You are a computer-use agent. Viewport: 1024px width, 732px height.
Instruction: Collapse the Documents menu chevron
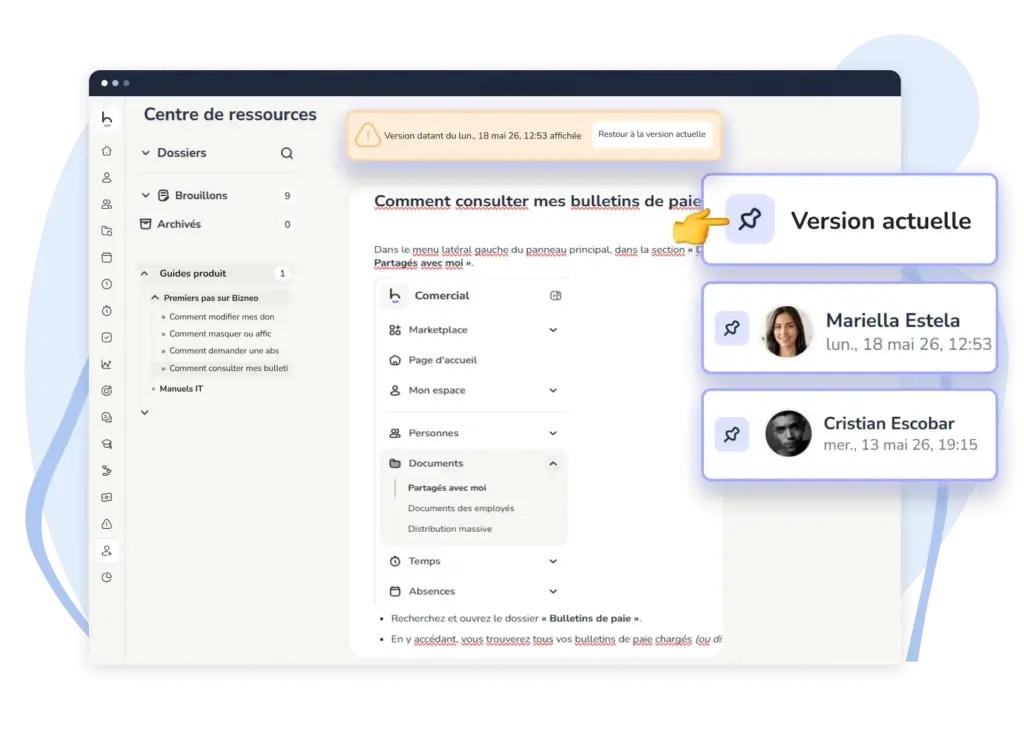pos(553,464)
